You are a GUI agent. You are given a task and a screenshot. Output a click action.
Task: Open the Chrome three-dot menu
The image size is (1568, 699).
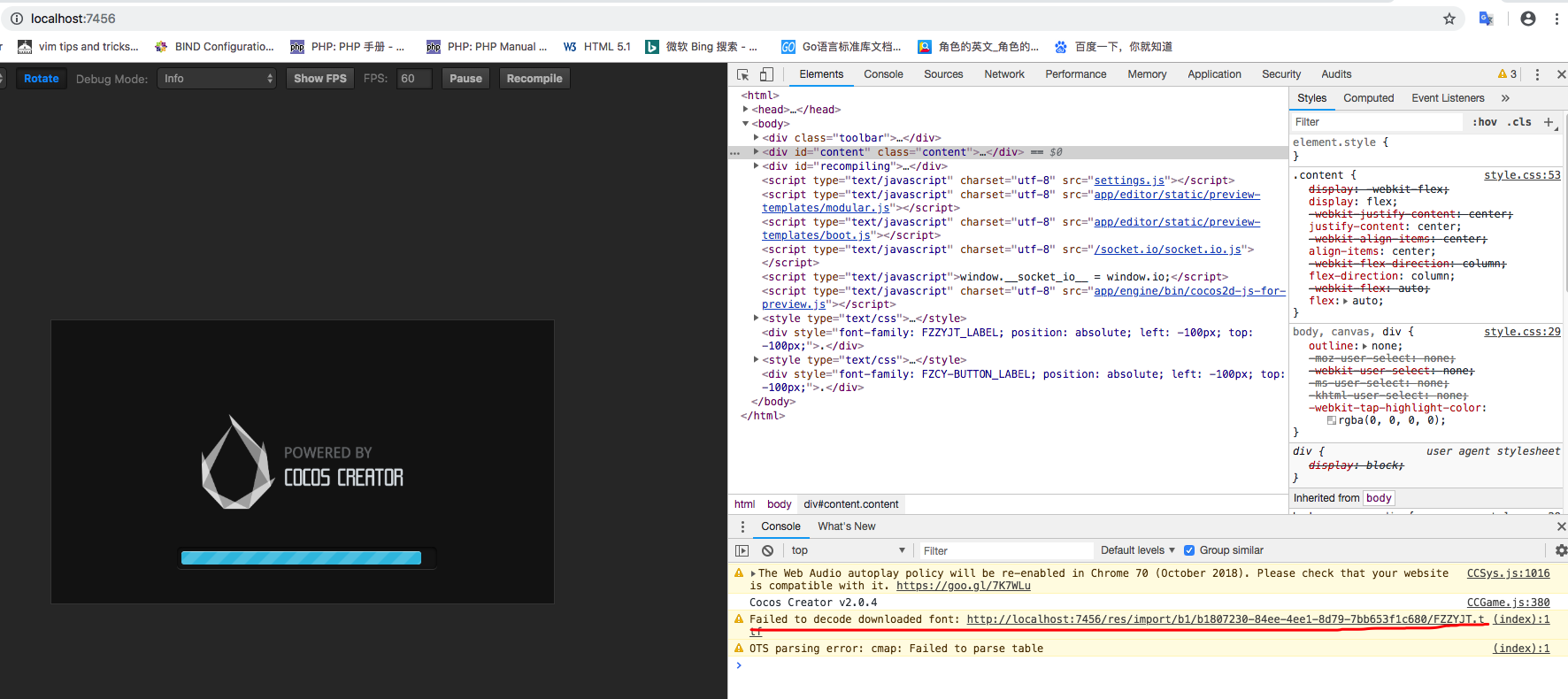click(1556, 19)
